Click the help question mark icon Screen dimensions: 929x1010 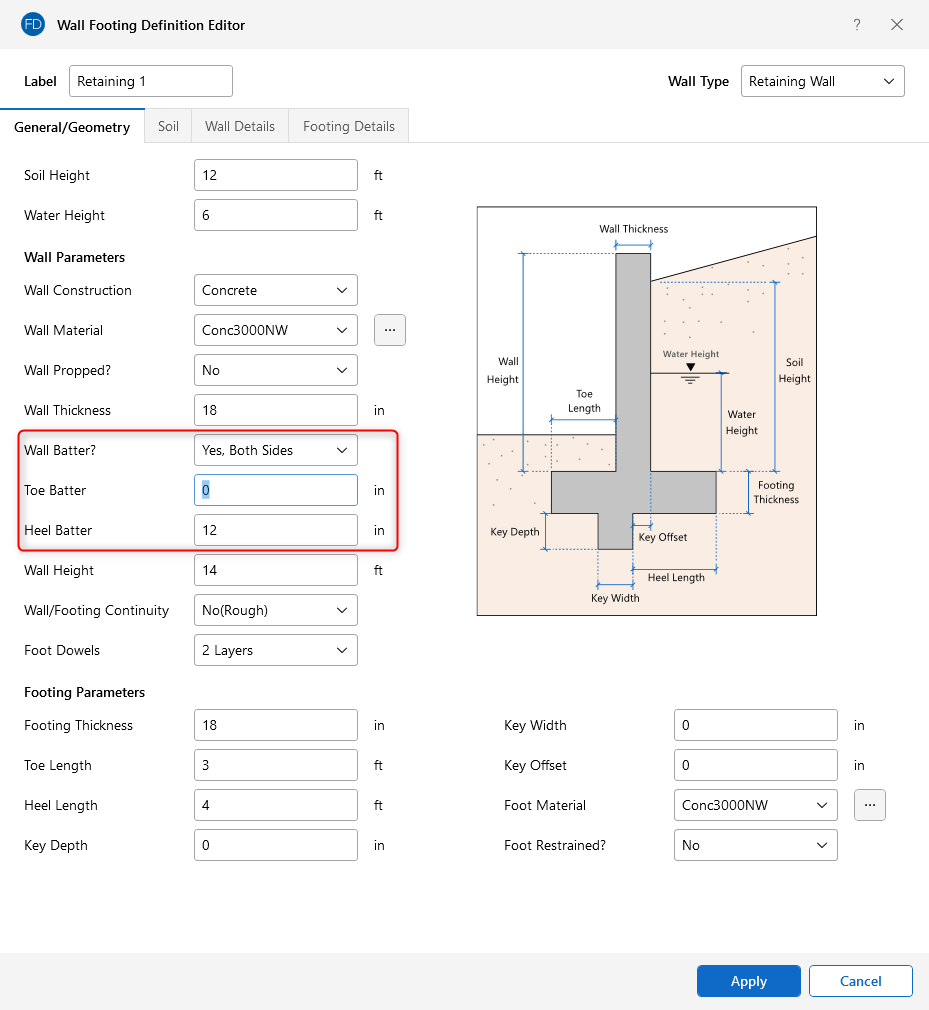pyautogui.click(x=857, y=25)
